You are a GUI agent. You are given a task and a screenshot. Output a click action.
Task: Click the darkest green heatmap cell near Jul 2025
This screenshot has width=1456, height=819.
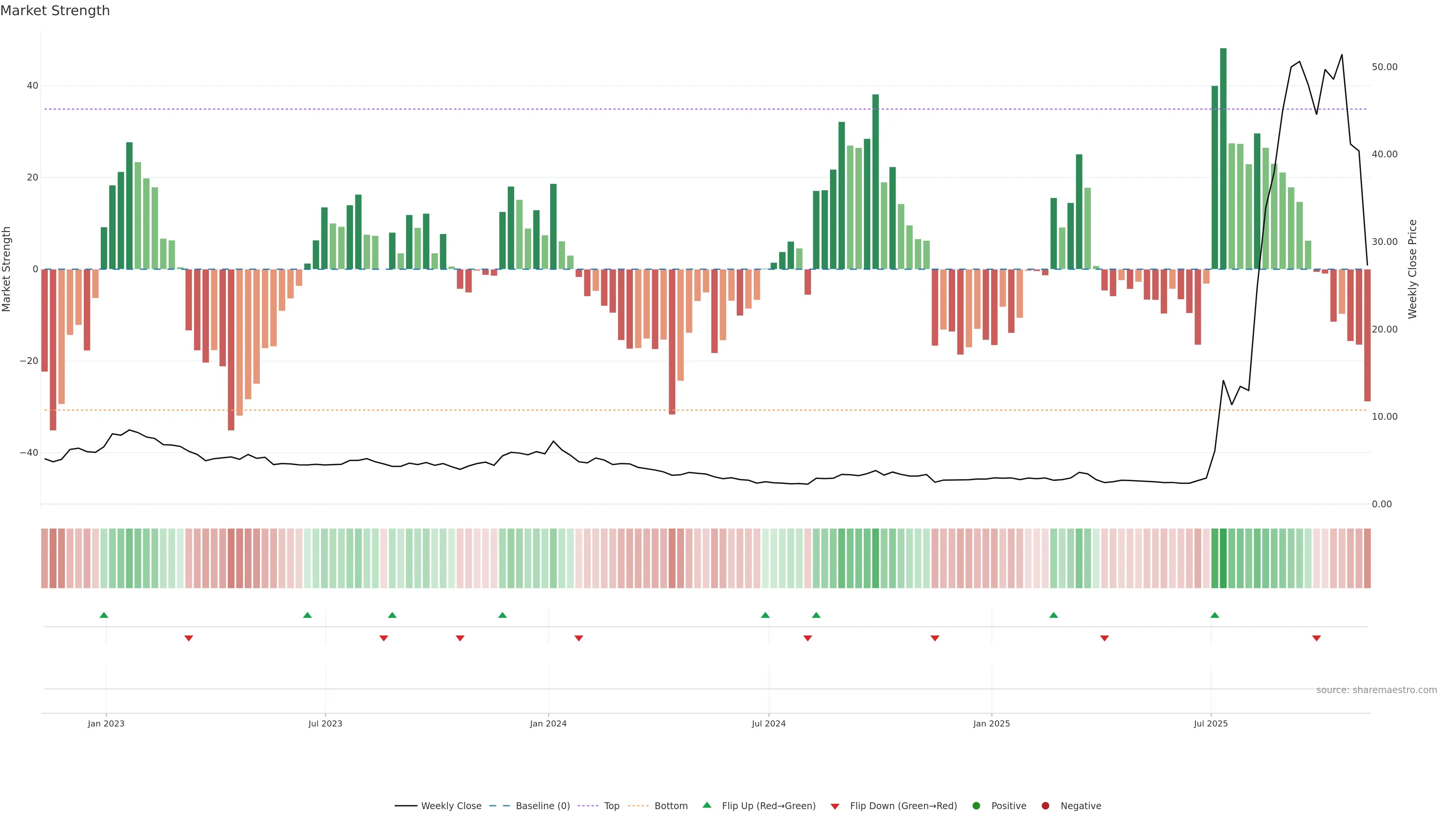(x=1223, y=559)
